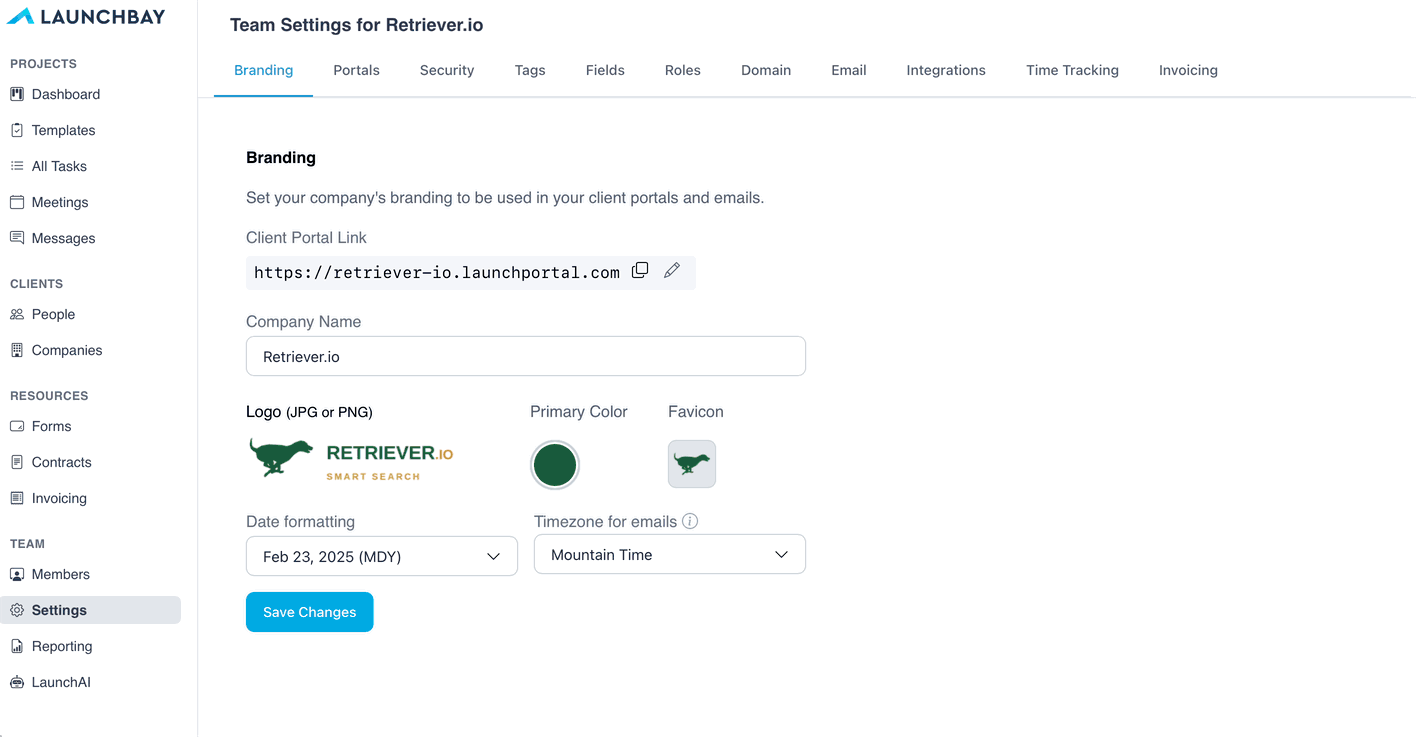Pick the green Primary Color swatch

555,465
